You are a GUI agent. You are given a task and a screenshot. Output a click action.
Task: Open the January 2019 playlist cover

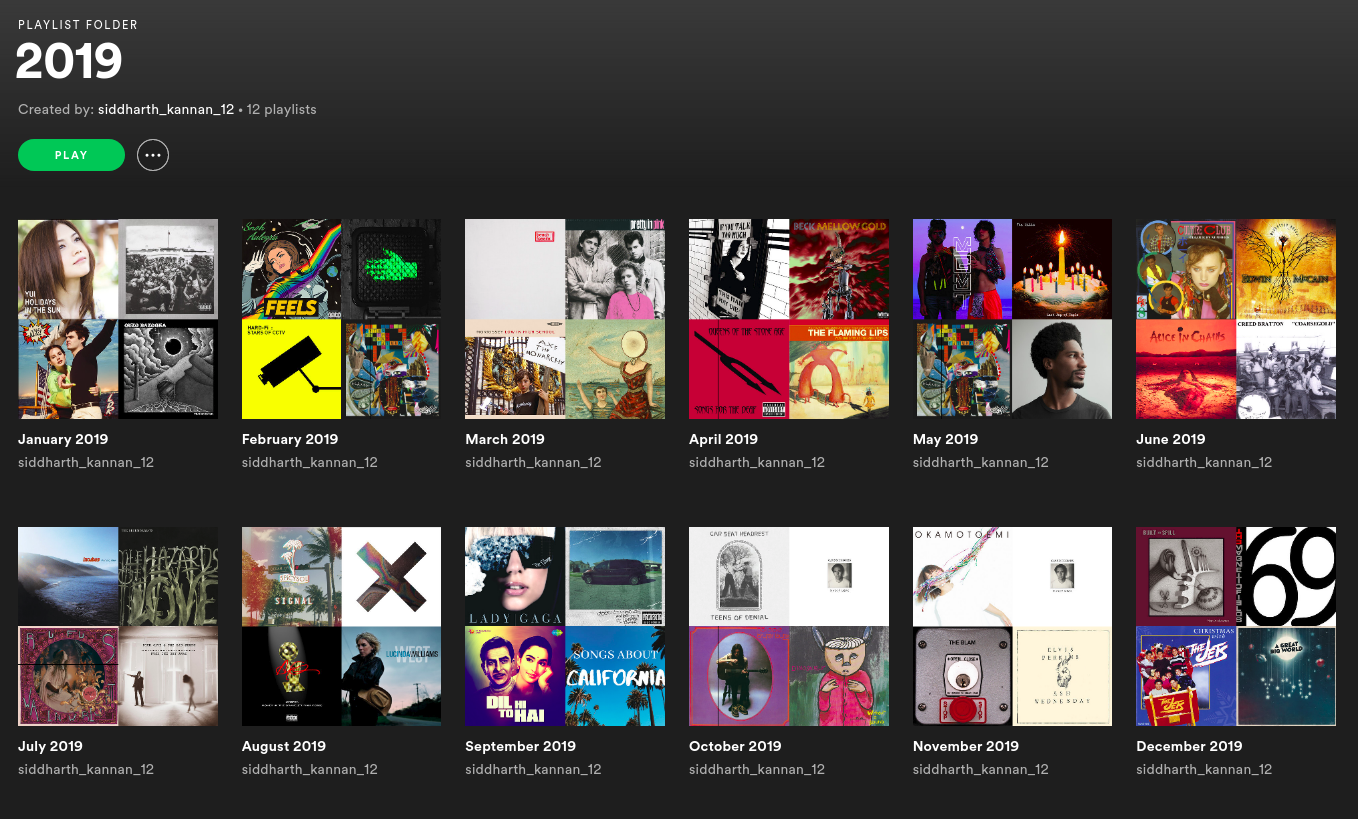pos(118,319)
